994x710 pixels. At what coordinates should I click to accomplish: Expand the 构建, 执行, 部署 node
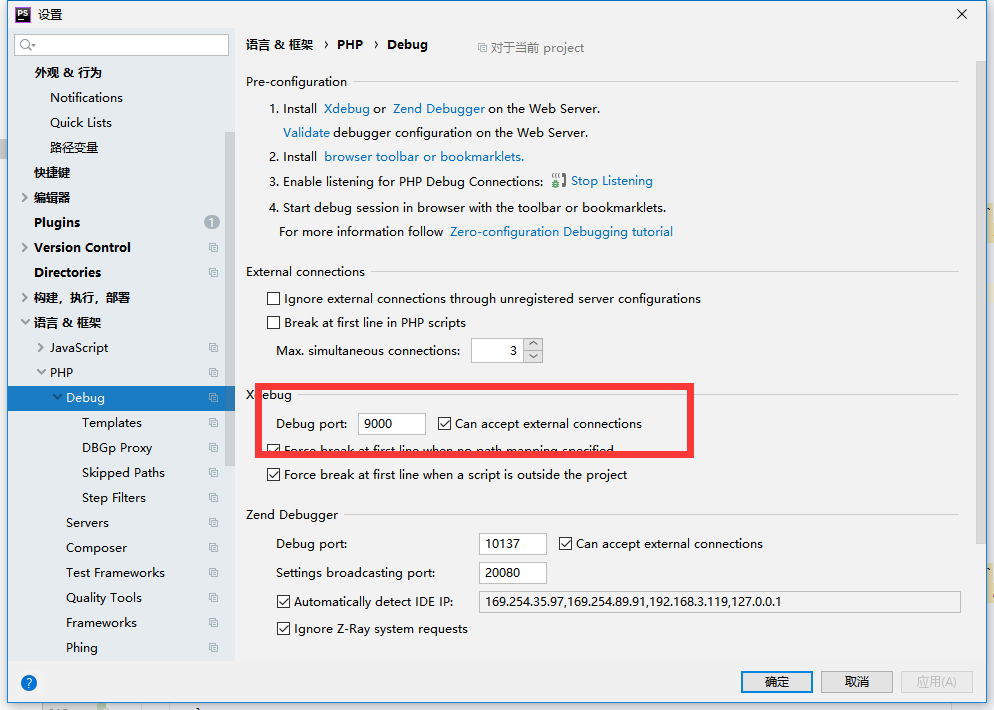[x=25, y=297]
